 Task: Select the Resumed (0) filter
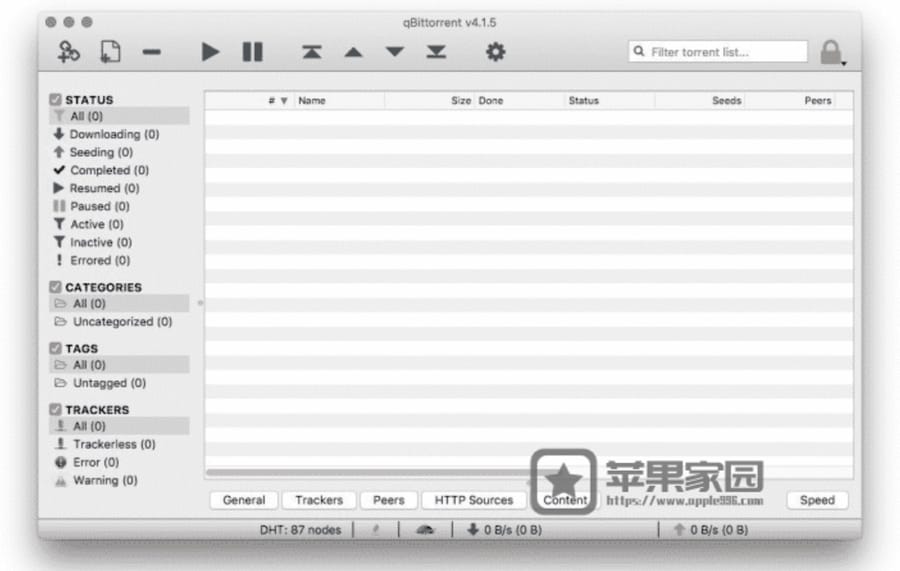click(x=119, y=188)
